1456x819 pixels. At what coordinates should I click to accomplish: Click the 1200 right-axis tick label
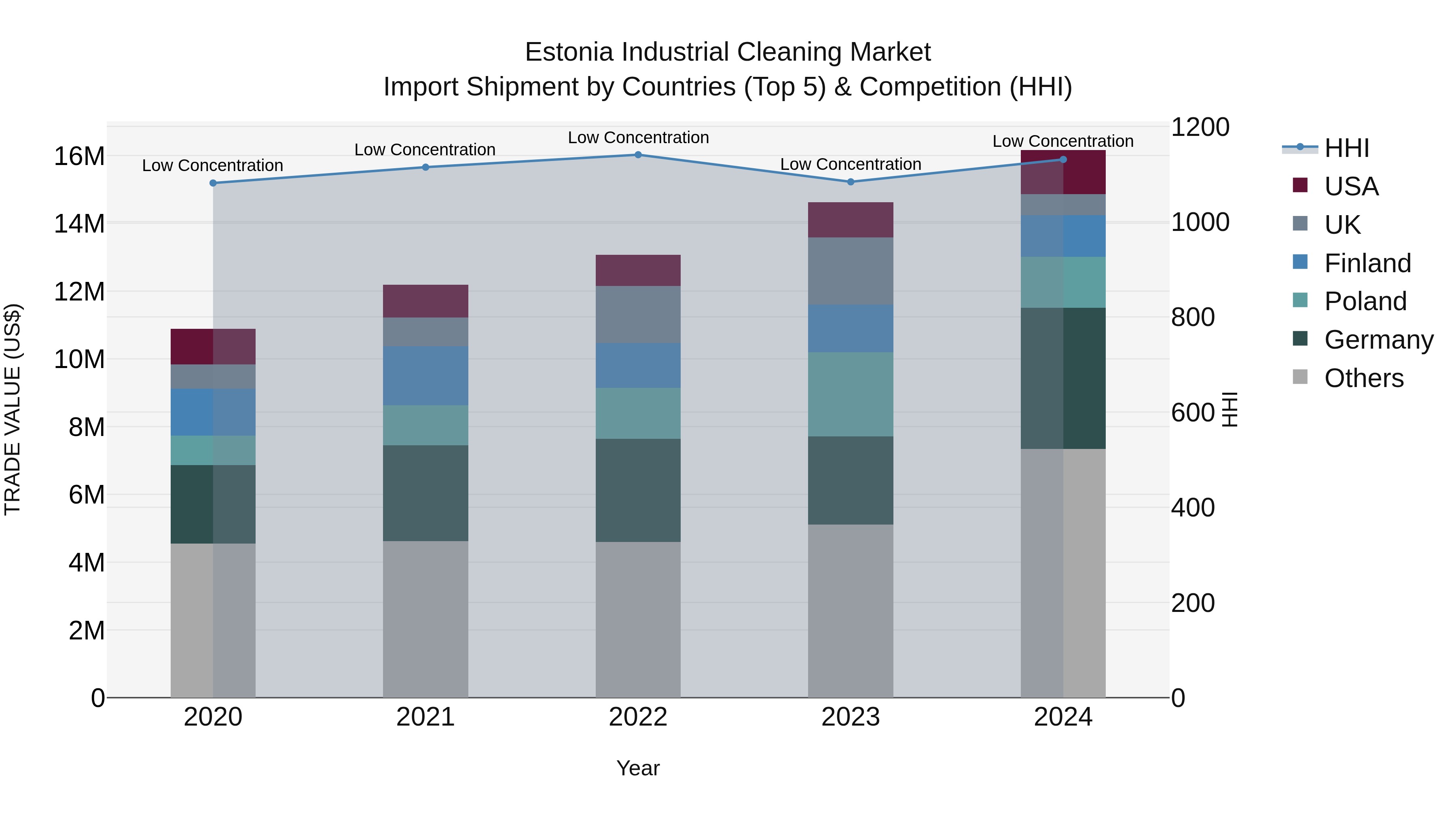(1200, 127)
